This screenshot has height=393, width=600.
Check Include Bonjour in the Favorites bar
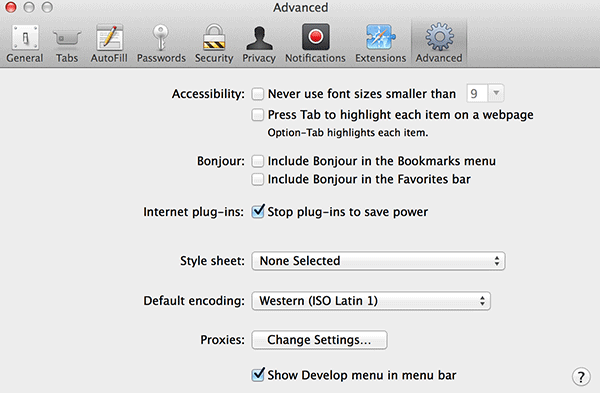[x=258, y=179]
